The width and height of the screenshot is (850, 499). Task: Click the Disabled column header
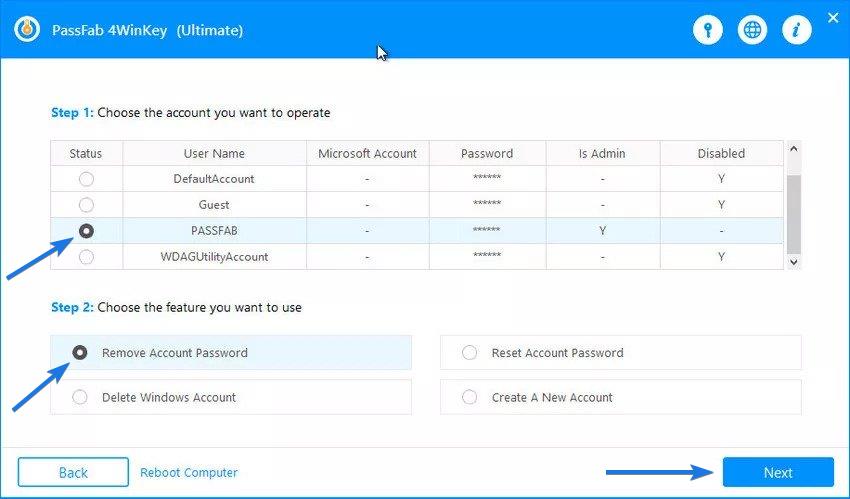(x=721, y=153)
